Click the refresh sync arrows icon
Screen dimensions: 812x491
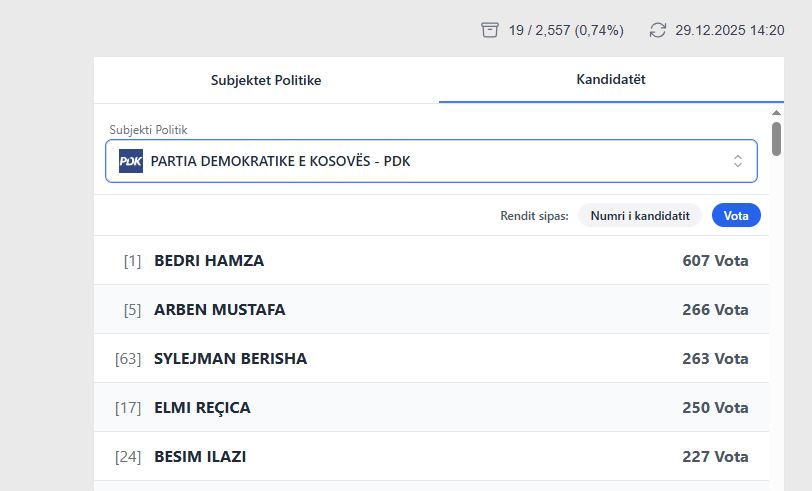657,30
